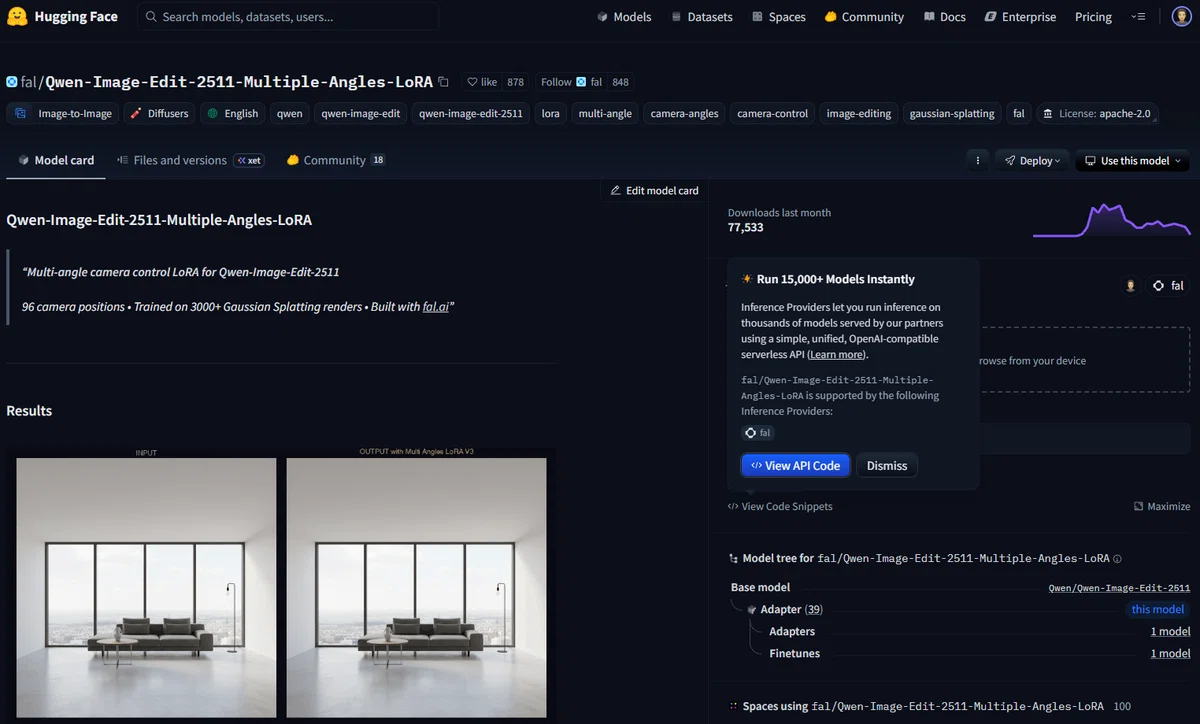Screen dimensions: 1200x724
Task: Select the License: apache-2.0 tag
Action: coord(1096,113)
